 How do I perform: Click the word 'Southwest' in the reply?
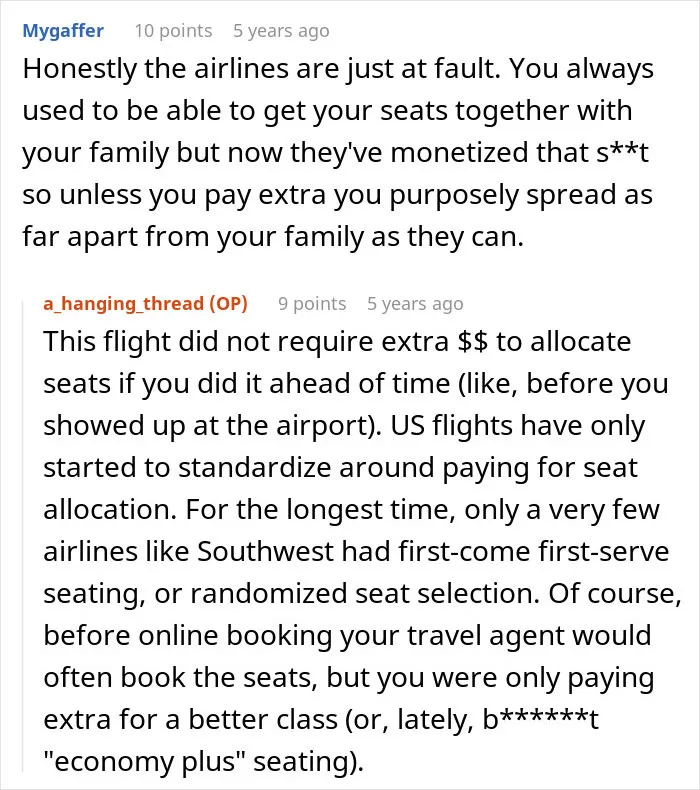265,551
